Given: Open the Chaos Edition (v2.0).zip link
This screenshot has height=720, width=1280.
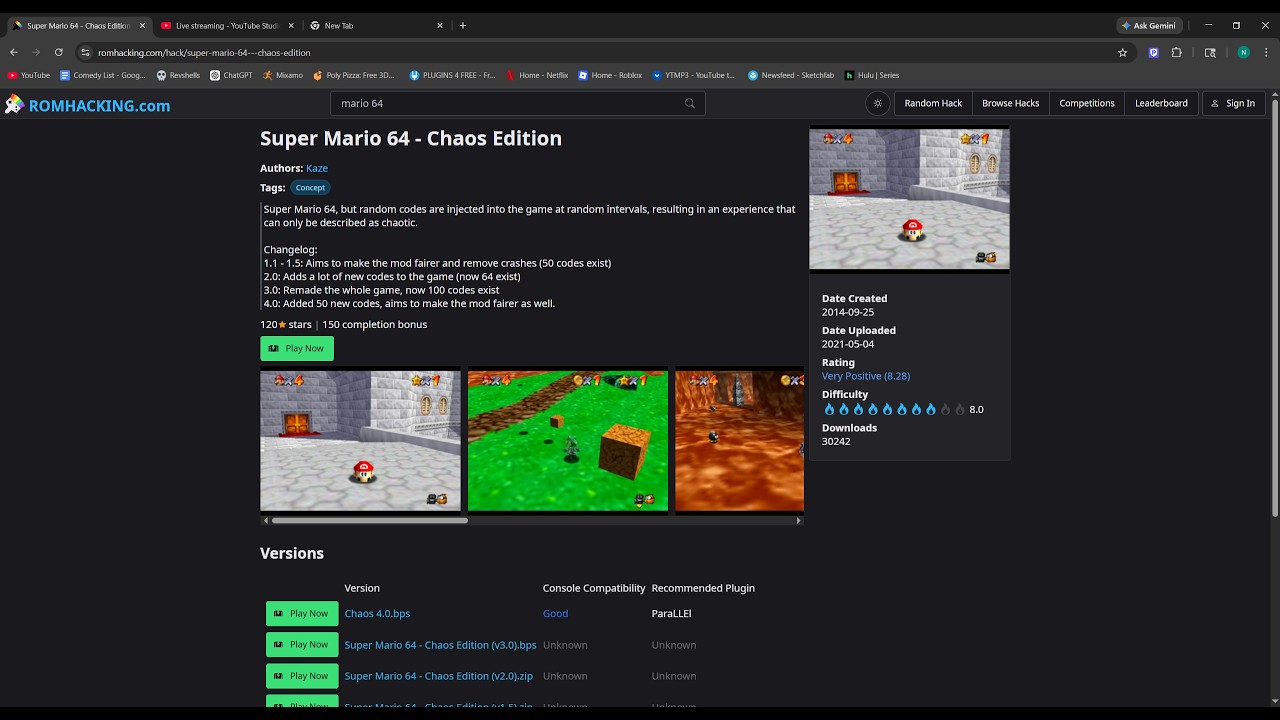Looking at the screenshot, I should (x=439, y=676).
